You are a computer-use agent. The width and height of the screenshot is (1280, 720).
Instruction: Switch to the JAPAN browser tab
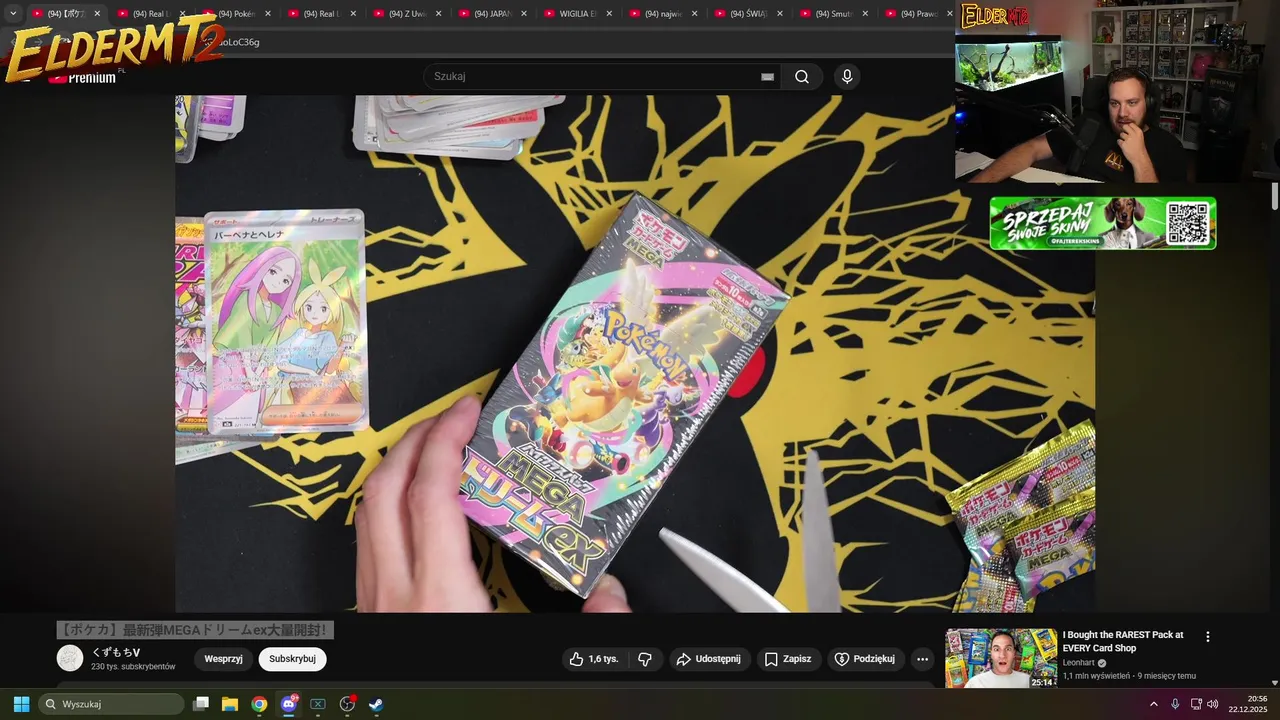(492, 14)
